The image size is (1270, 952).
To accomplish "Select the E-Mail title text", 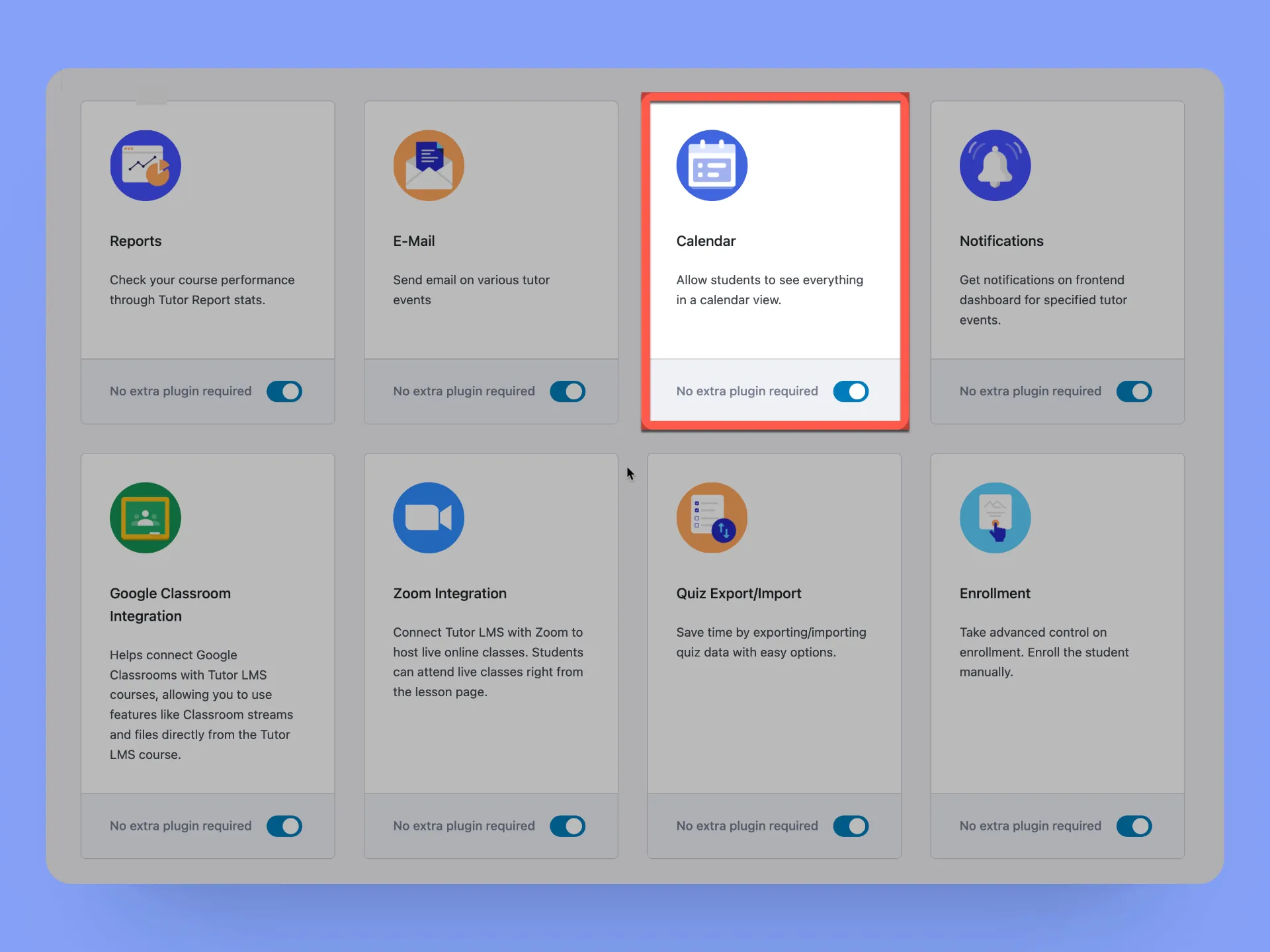I will 414,241.
